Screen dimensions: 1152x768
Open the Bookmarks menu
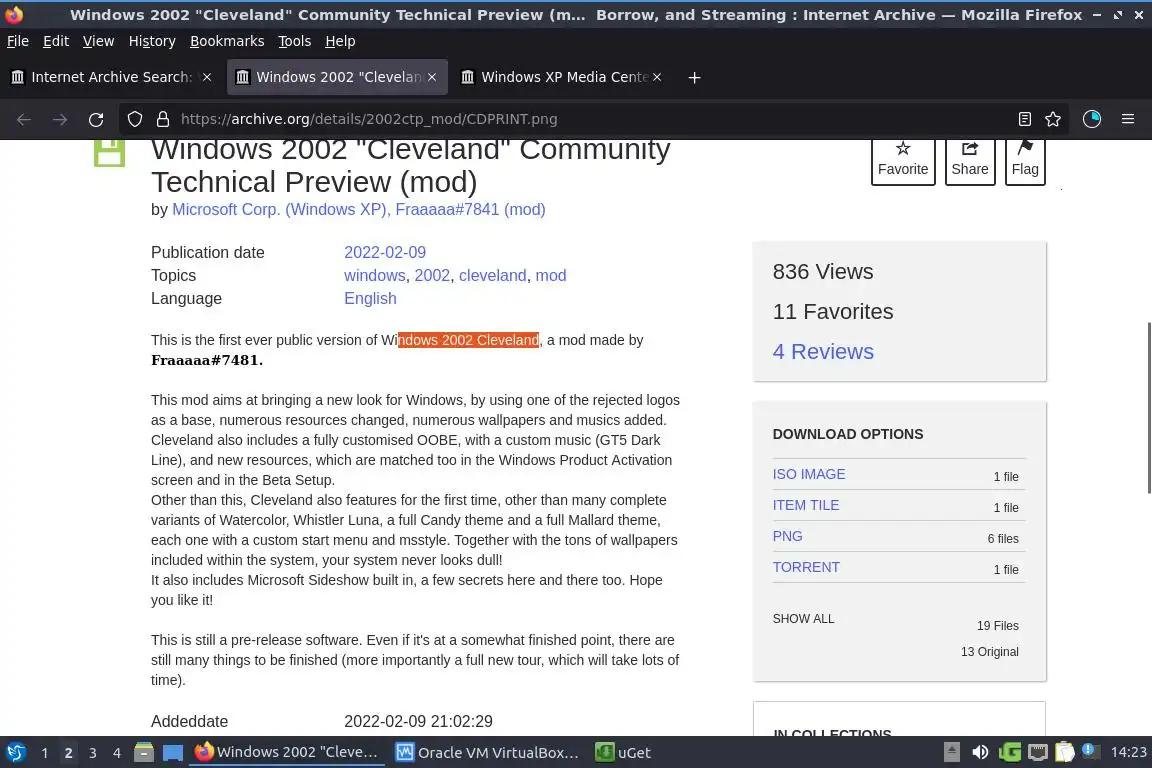tap(227, 41)
